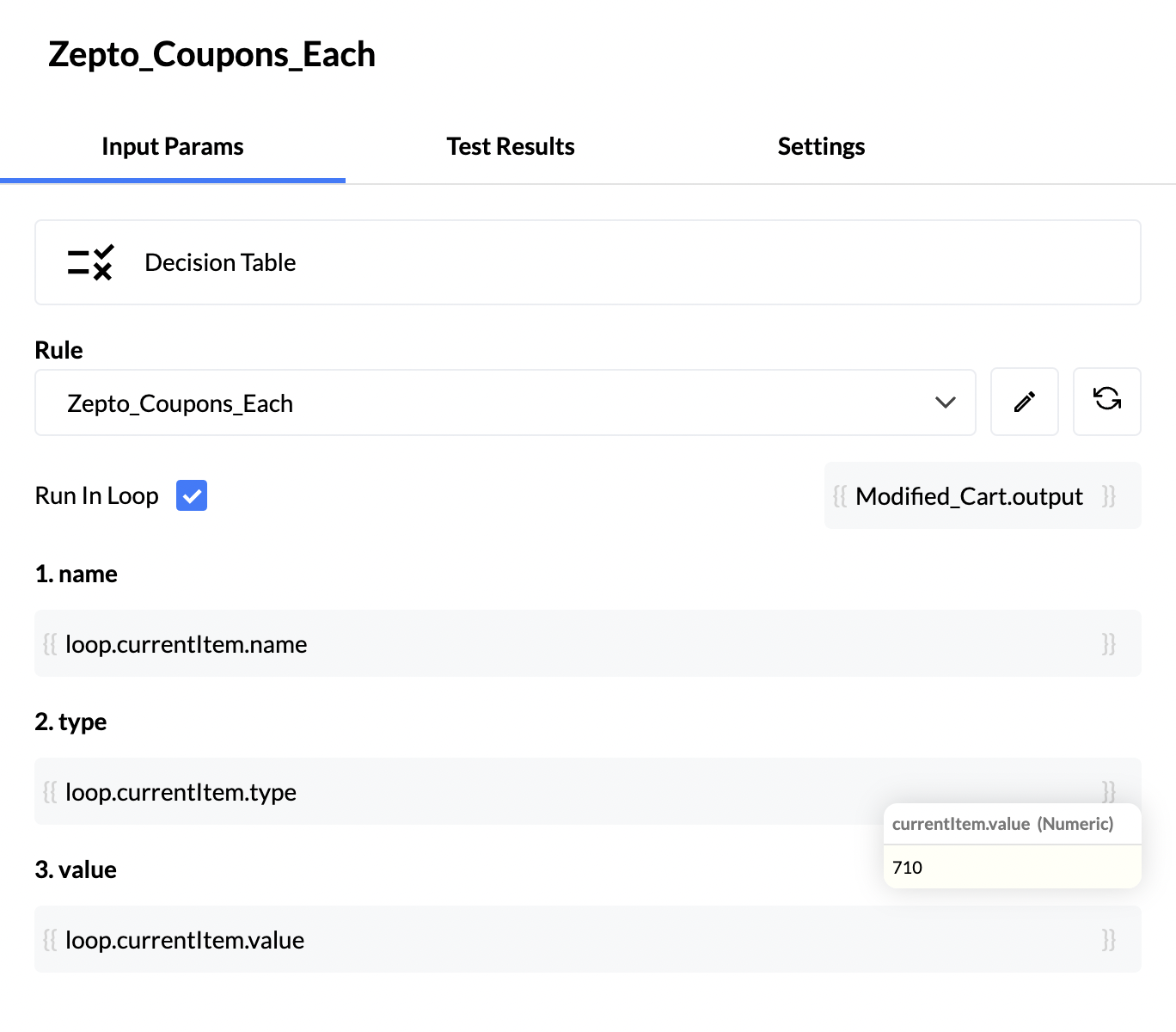
Task: Focus the loop.currentItem.type input field
Action: 464,792
